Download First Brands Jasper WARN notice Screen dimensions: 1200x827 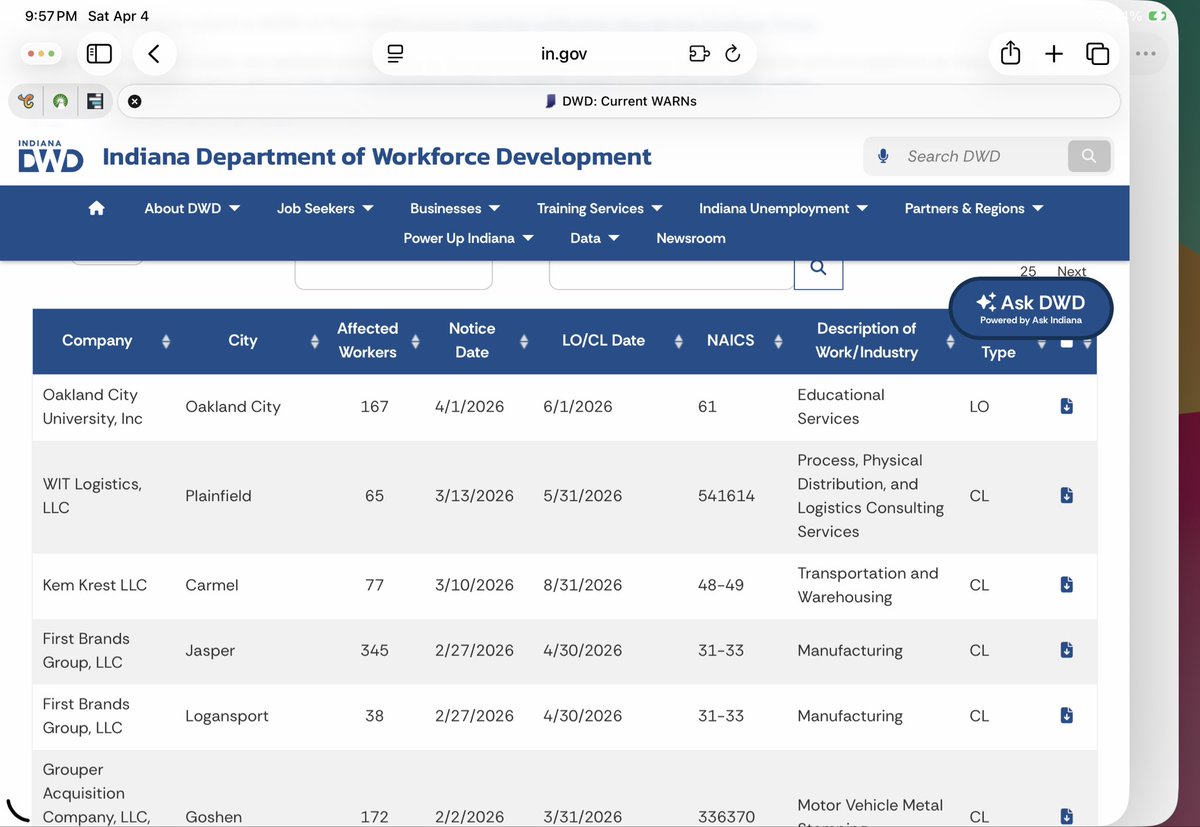pos(1066,650)
